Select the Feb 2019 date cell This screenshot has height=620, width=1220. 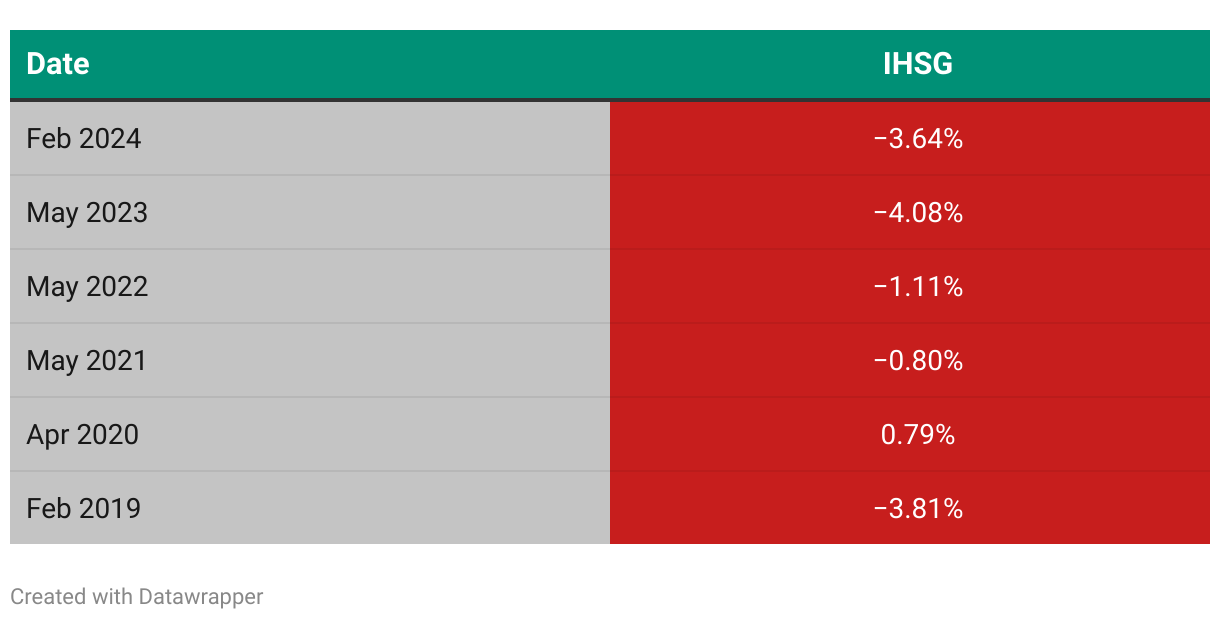pos(310,508)
